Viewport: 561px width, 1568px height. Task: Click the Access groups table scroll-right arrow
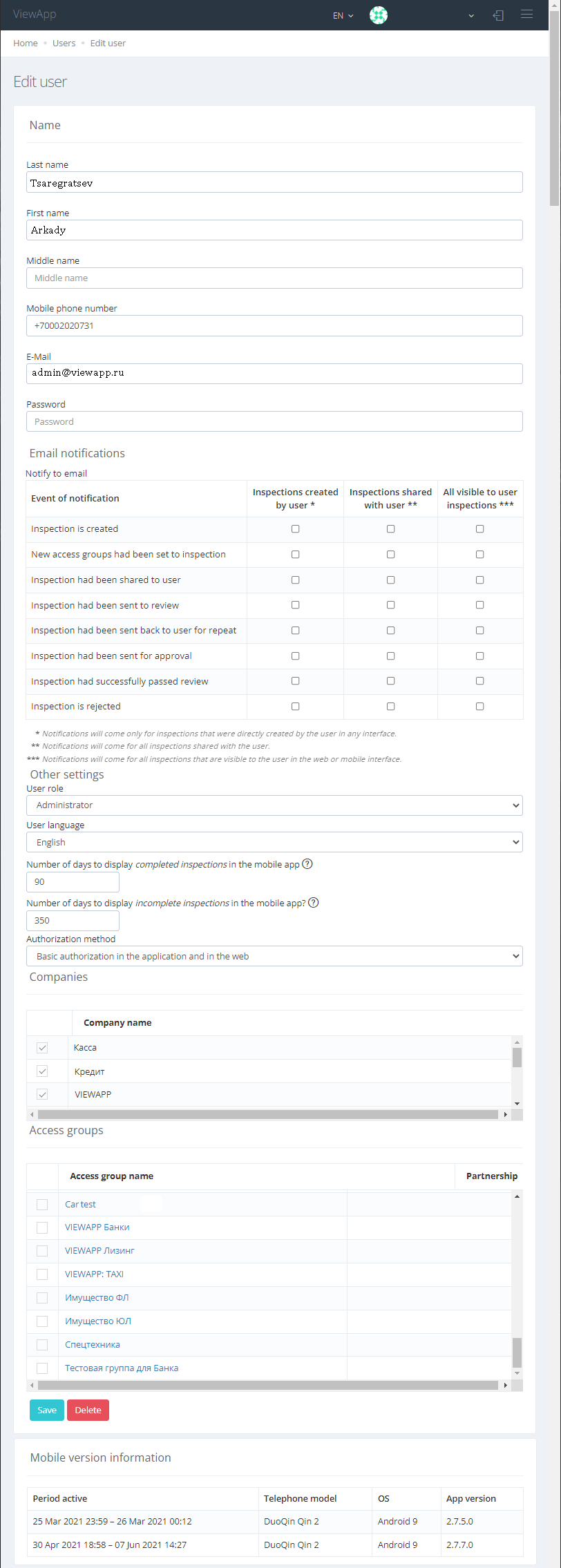[x=506, y=1385]
